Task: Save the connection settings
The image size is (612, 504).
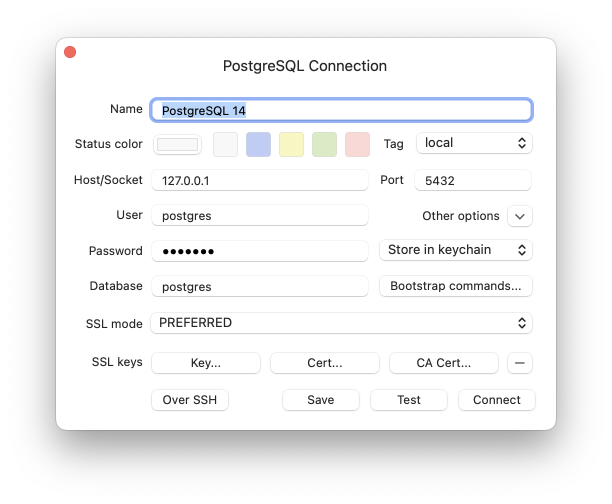Action: pyautogui.click(x=321, y=400)
